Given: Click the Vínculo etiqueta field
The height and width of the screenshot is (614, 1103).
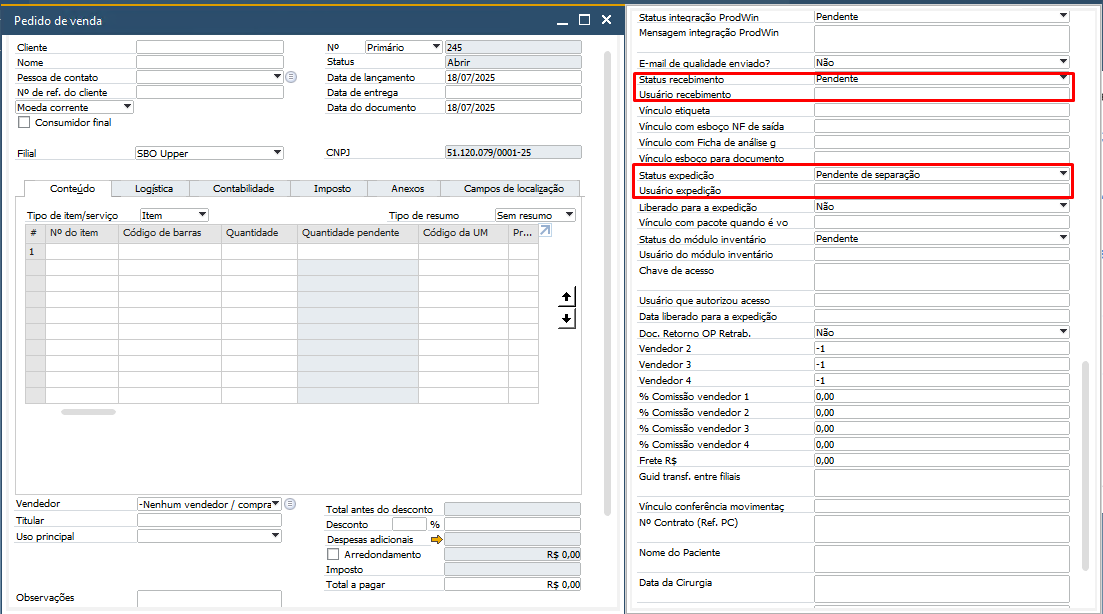Looking at the screenshot, I should coord(941,110).
